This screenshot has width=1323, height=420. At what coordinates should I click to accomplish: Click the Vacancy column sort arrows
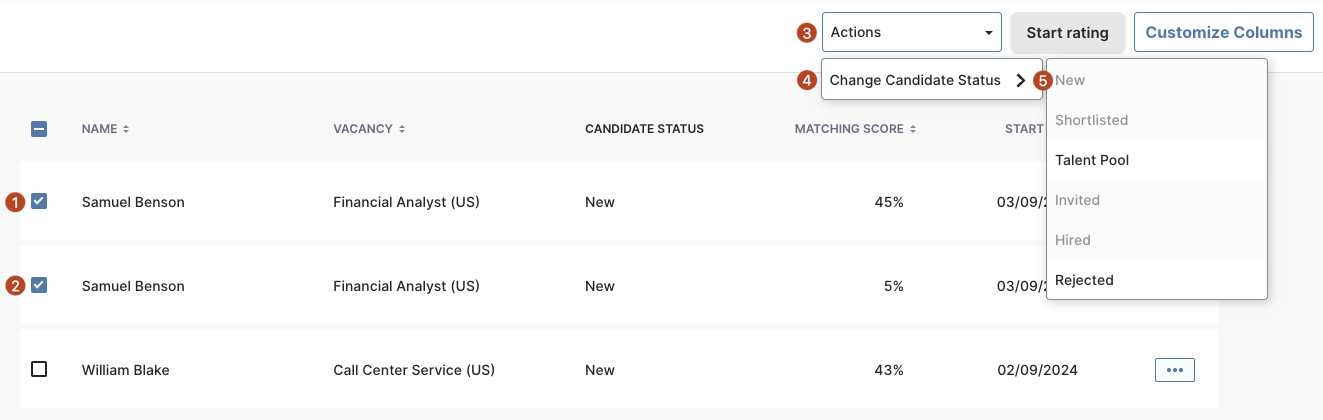click(x=402, y=129)
